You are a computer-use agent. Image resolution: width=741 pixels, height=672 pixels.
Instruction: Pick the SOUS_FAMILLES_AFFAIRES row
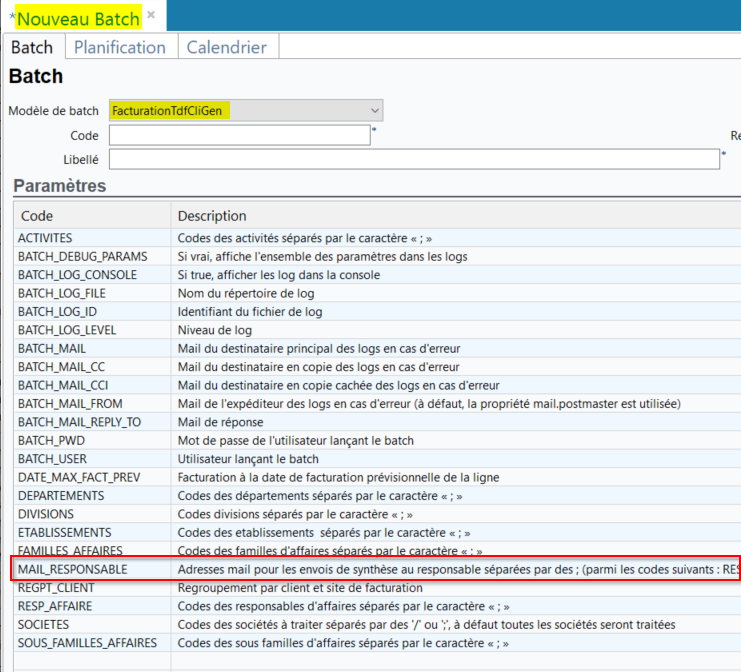pos(87,643)
